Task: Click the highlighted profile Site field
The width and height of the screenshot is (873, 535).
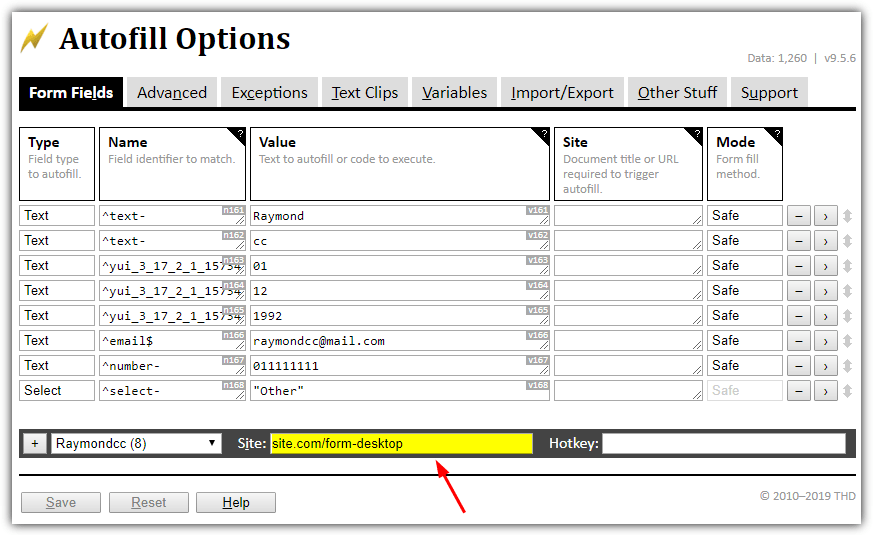Action: tap(401, 444)
